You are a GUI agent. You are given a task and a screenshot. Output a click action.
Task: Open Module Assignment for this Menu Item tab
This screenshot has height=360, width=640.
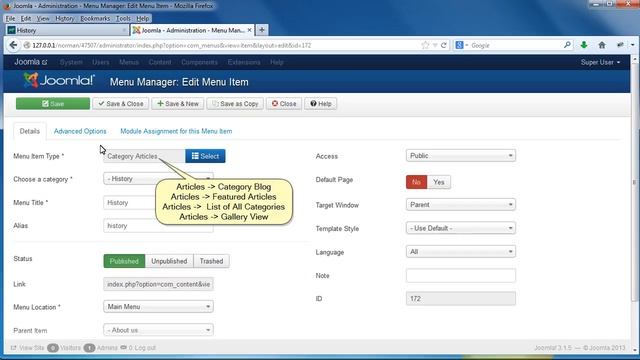point(176,131)
